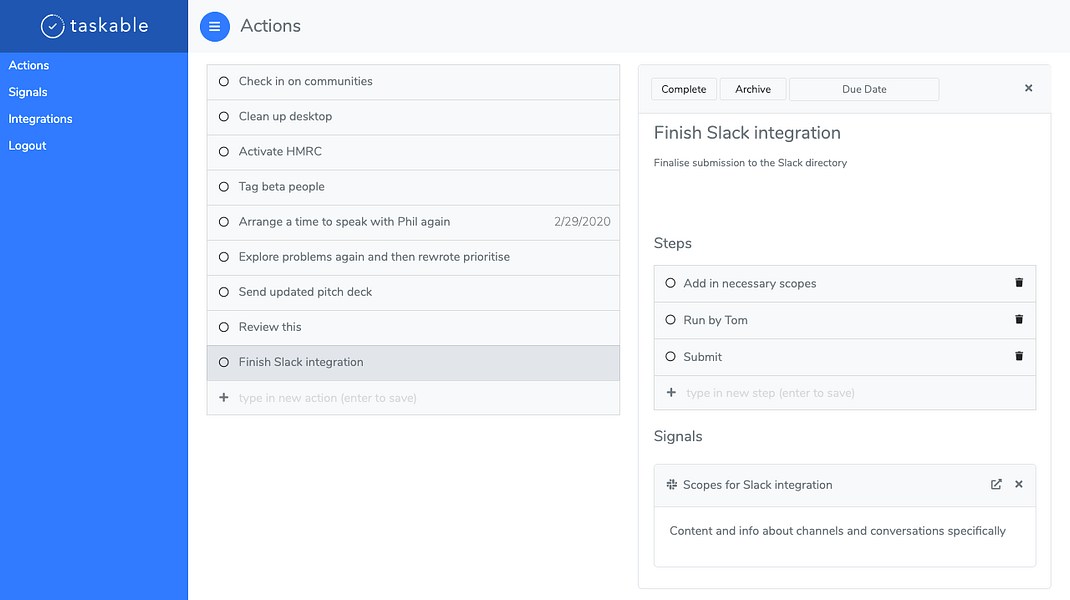
Task: Delete the 'Add in necessary scopes' step
Action: [x=1019, y=283]
